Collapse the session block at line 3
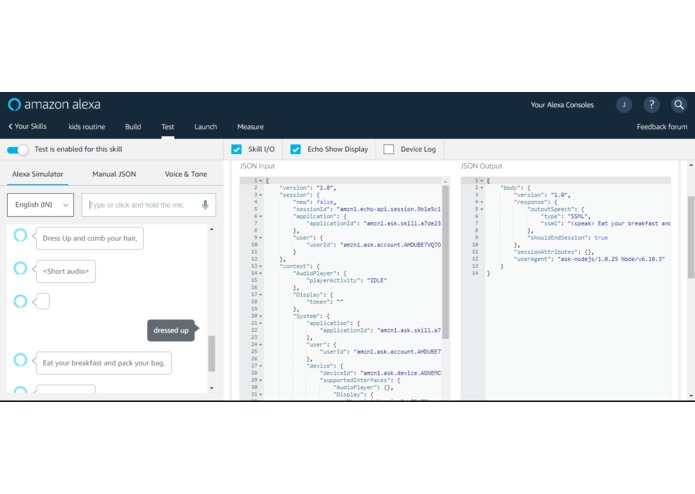This screenshot has height=494, width=695. pos(261,195)
